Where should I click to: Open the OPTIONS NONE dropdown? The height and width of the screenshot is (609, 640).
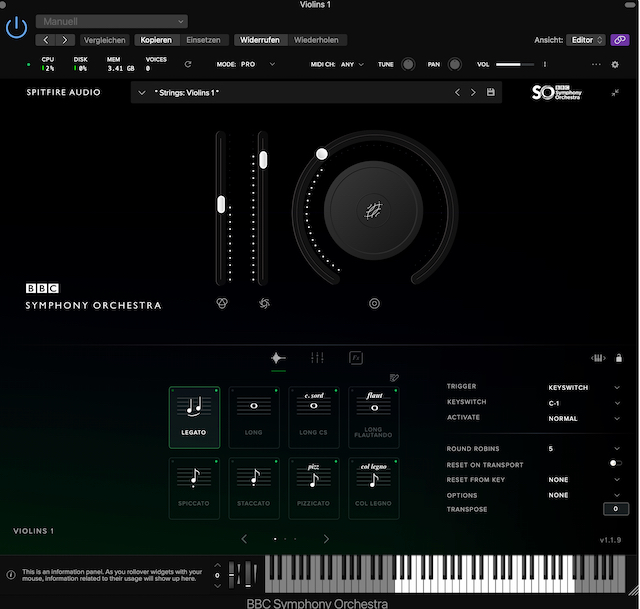coord(584,495)
